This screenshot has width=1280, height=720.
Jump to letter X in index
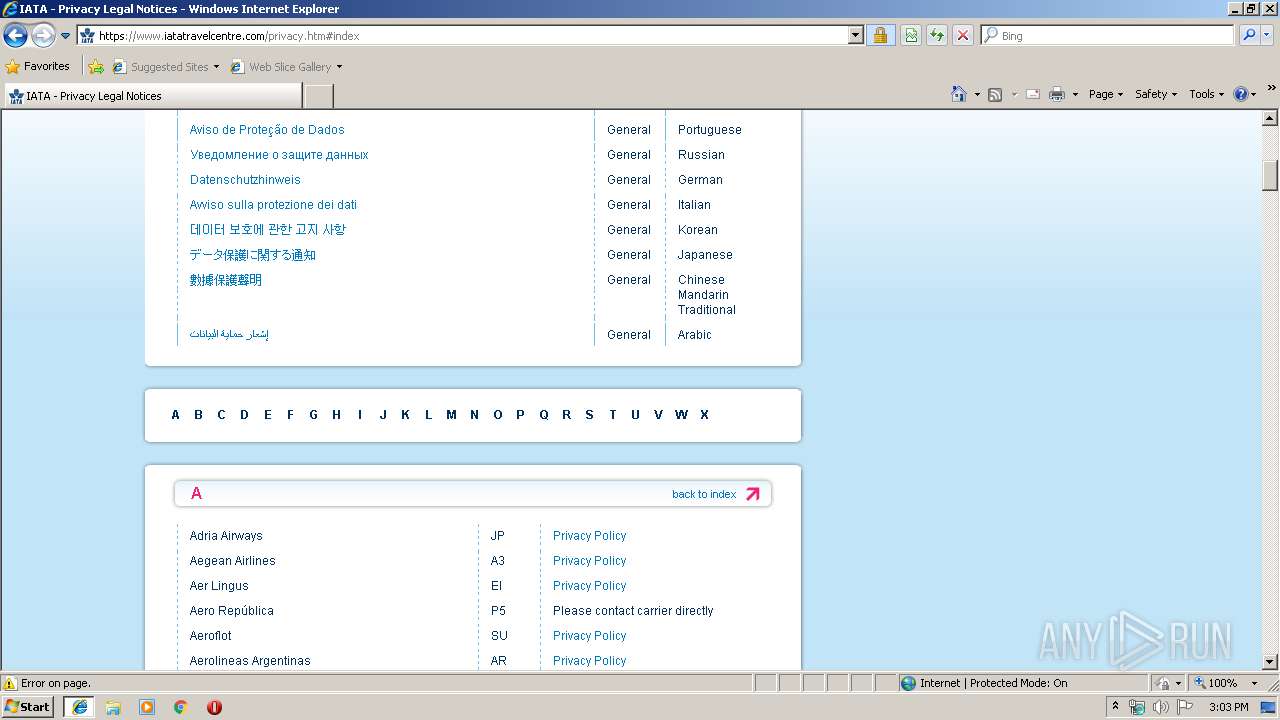[704, 415]
